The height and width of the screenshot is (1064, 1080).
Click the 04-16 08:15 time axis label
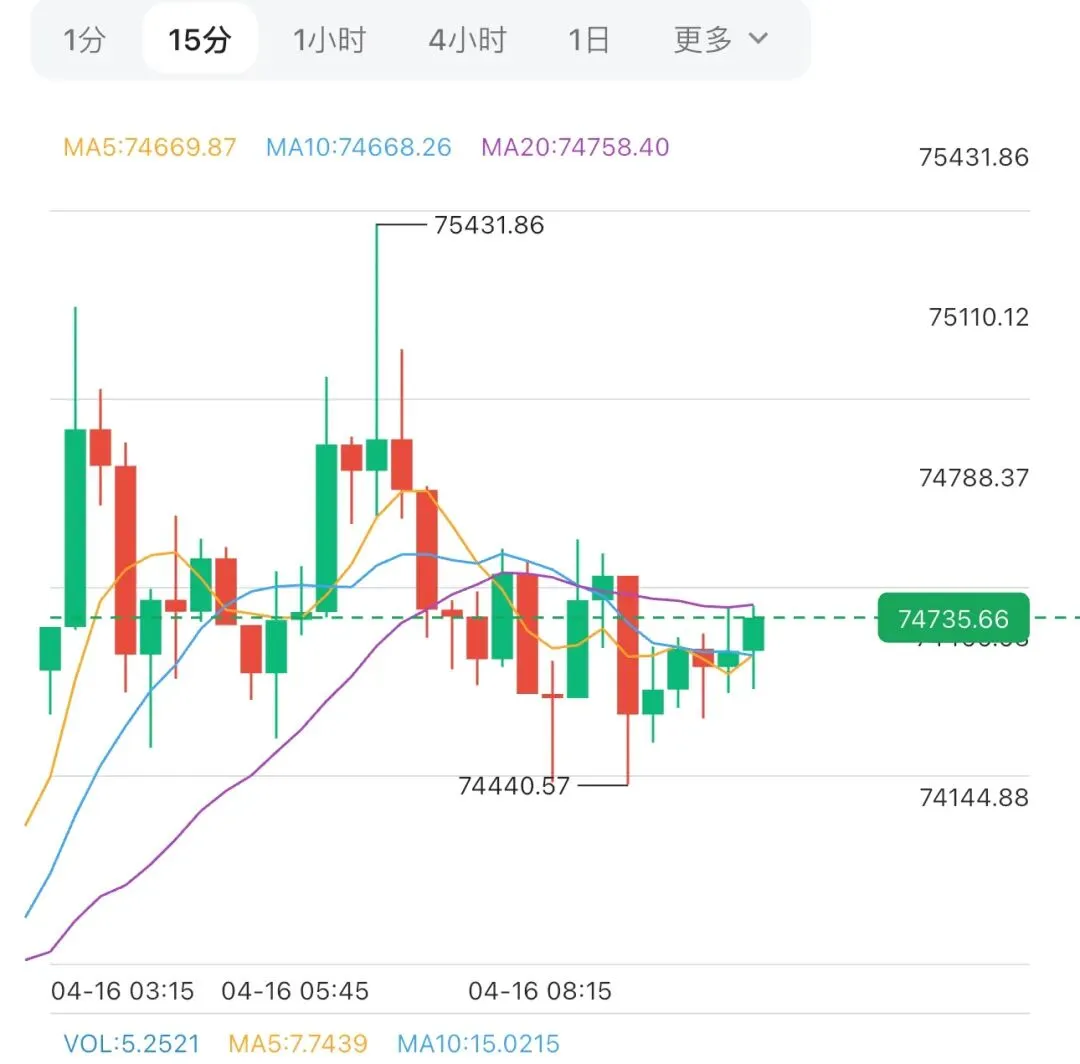point(540,991)
